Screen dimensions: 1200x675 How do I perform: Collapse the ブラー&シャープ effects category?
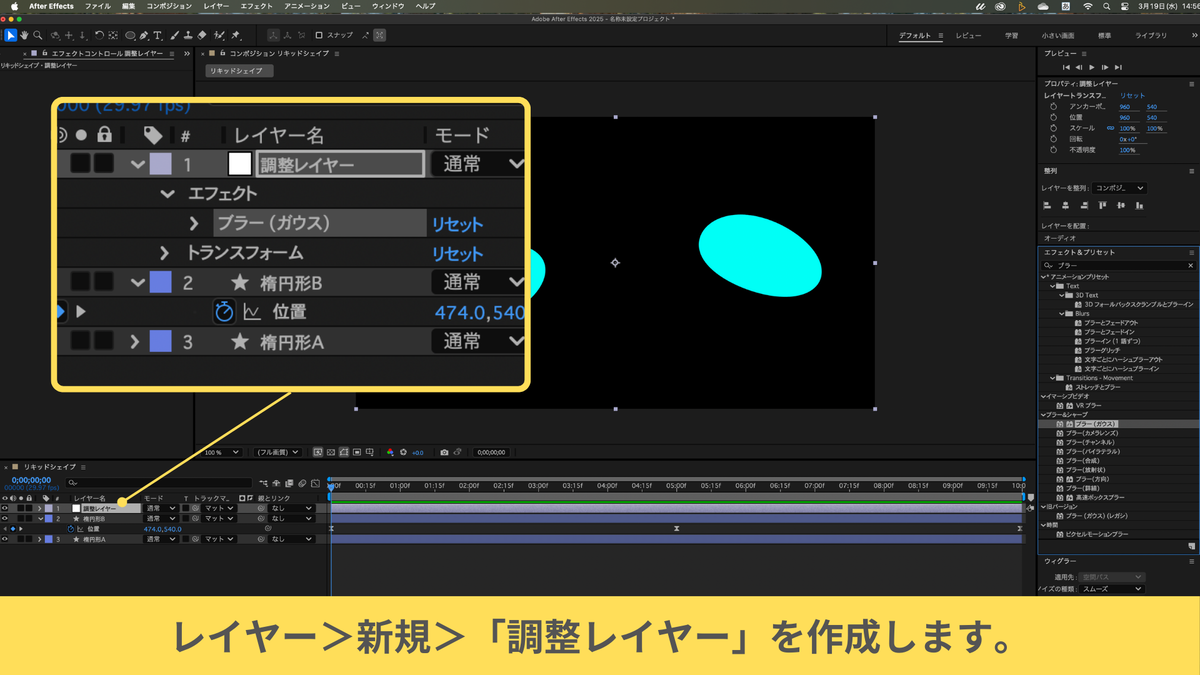tap(1043, 415)
